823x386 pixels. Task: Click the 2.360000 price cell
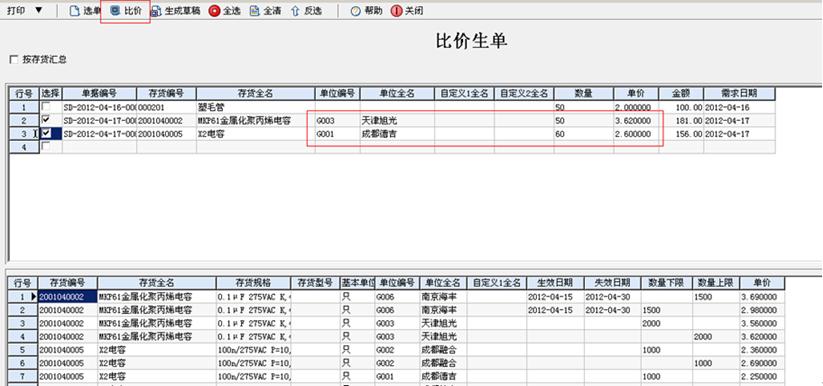point(762,350)
